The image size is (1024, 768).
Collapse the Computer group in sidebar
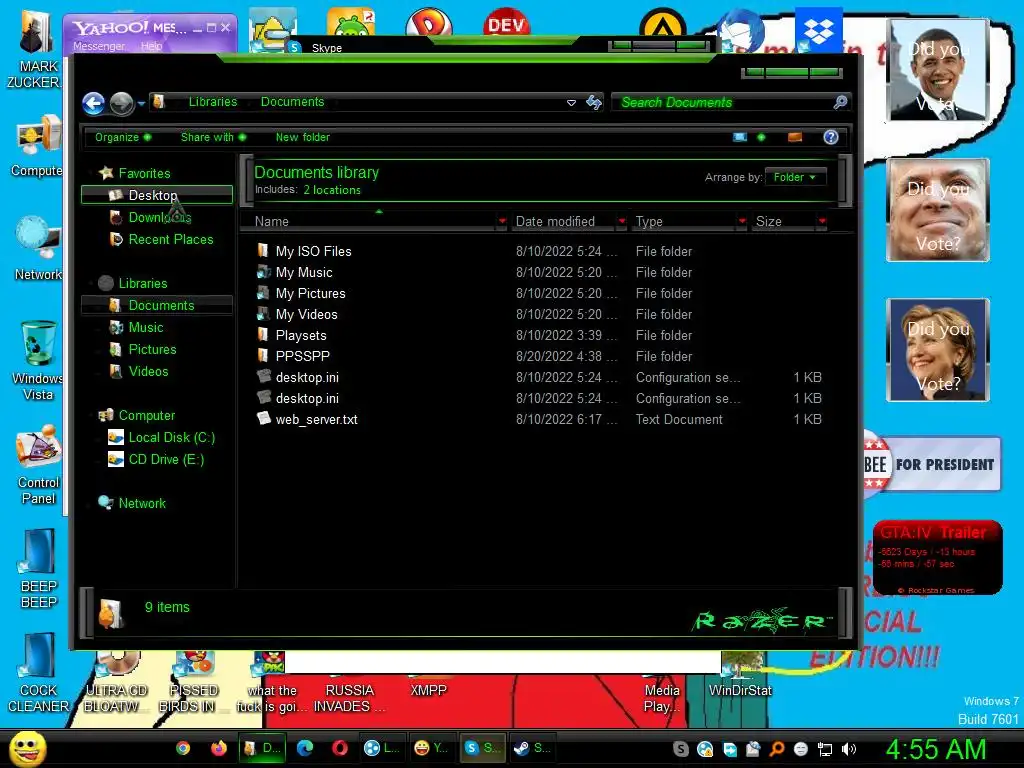tap(90, 415)
